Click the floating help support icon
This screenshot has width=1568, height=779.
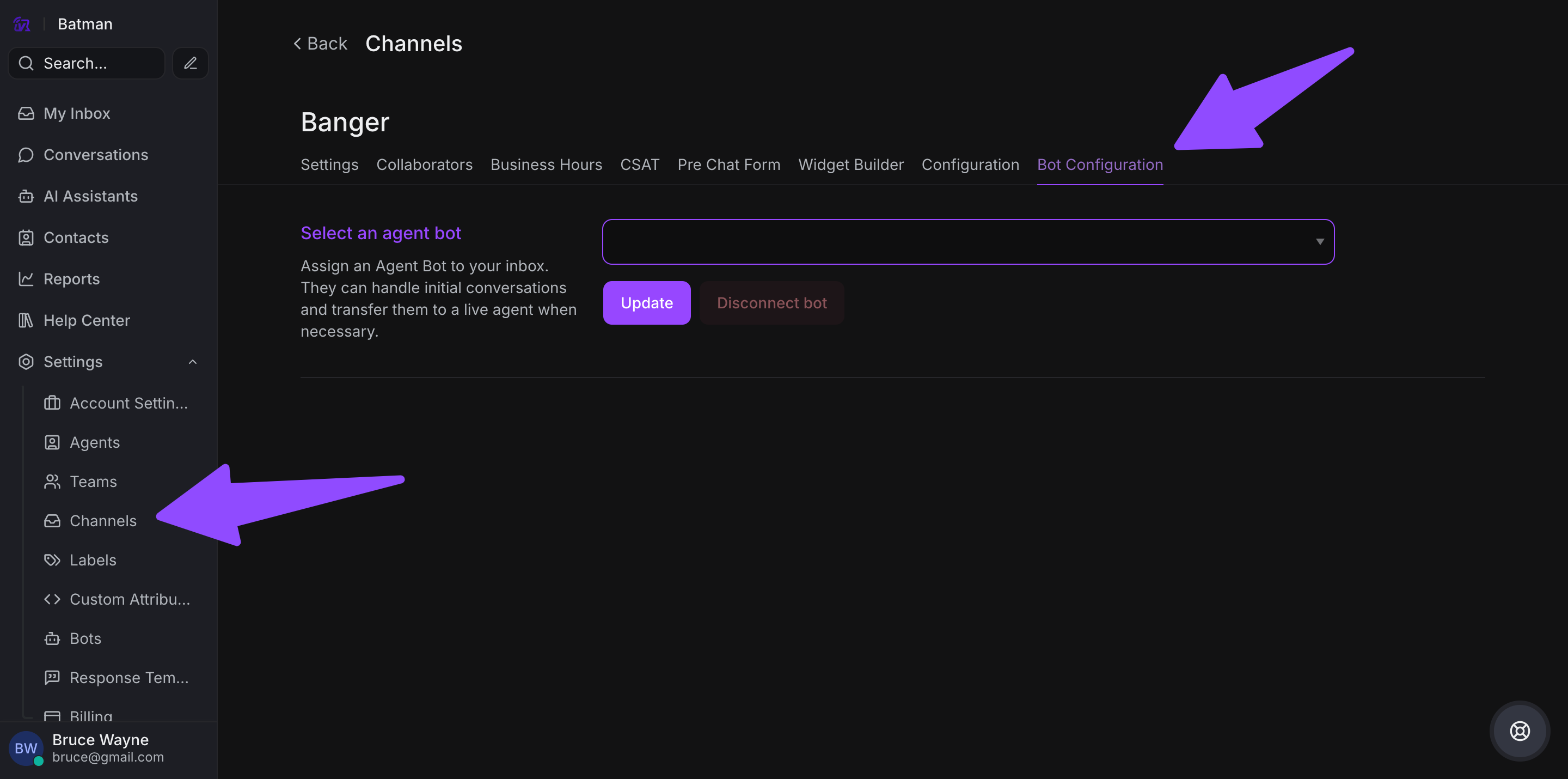tap(1520, 731)
